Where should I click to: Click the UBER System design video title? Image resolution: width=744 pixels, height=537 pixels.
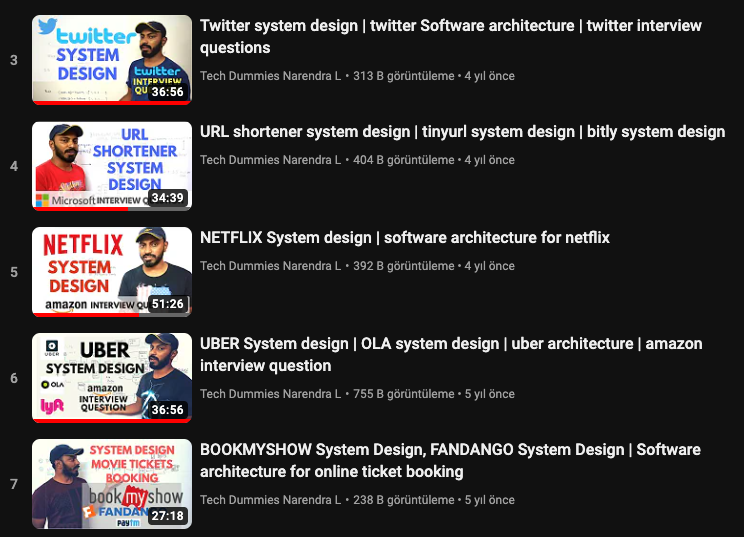click(451, 354)
